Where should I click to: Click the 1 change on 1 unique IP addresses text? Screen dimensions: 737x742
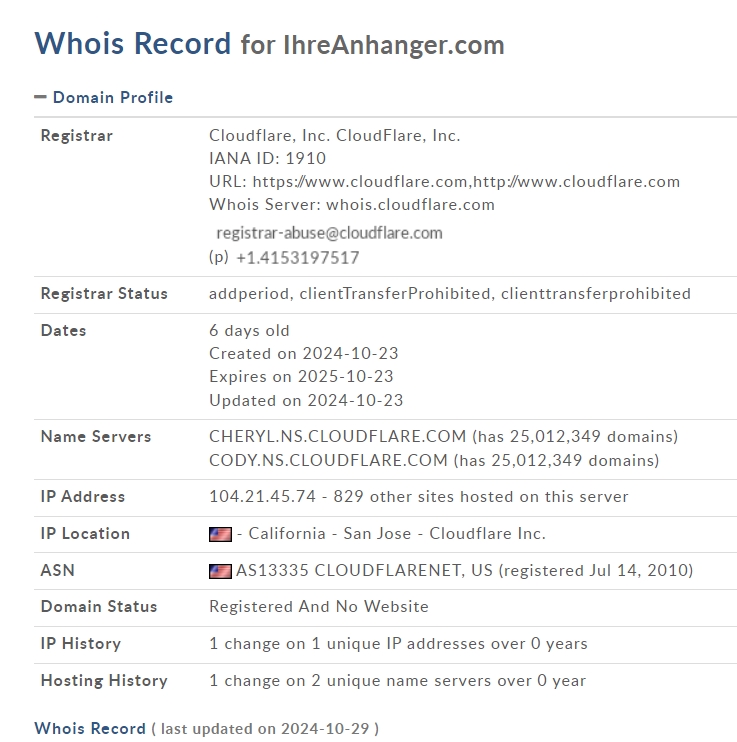(398, 644)
